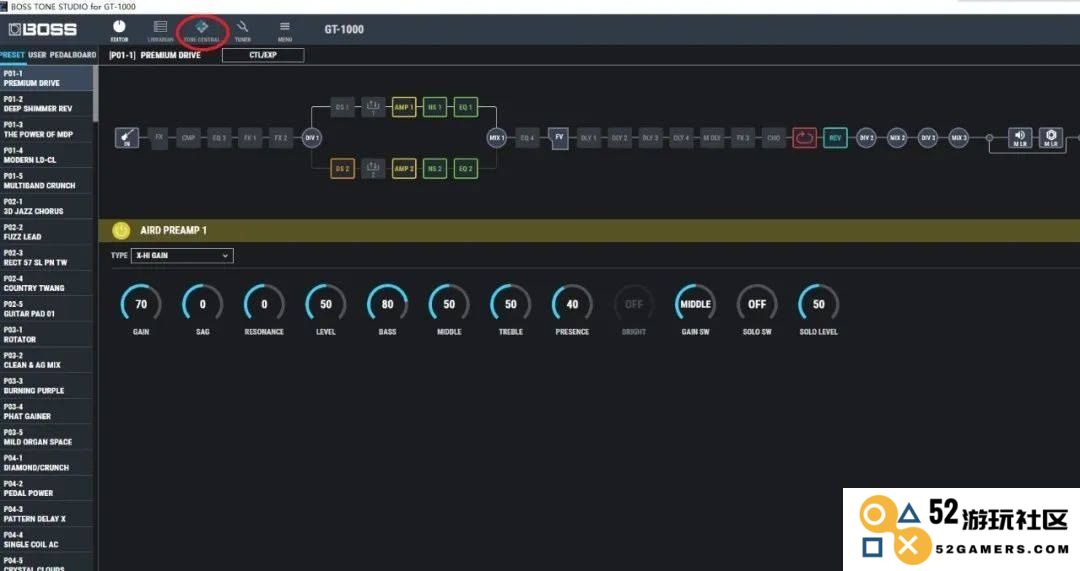
Task: Select the REV reverb block
Action: click(835, 138)
